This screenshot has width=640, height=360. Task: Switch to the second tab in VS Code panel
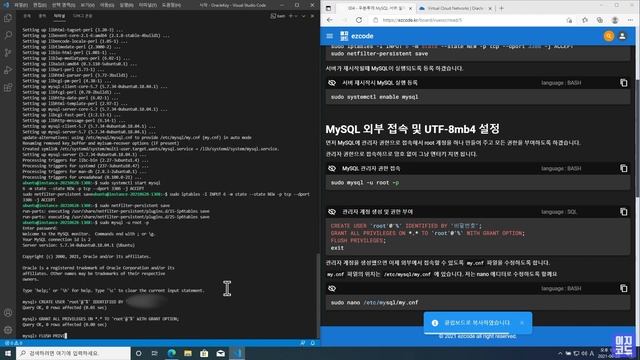tap(42, 16)
